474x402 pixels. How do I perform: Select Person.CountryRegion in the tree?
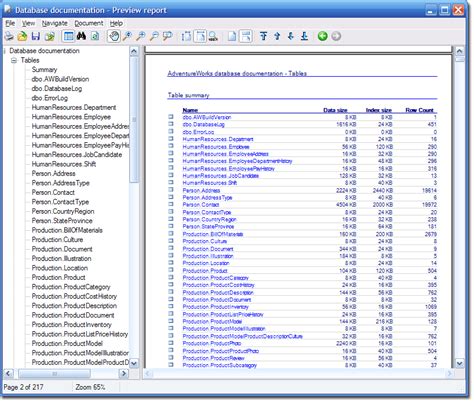(63, 211)
